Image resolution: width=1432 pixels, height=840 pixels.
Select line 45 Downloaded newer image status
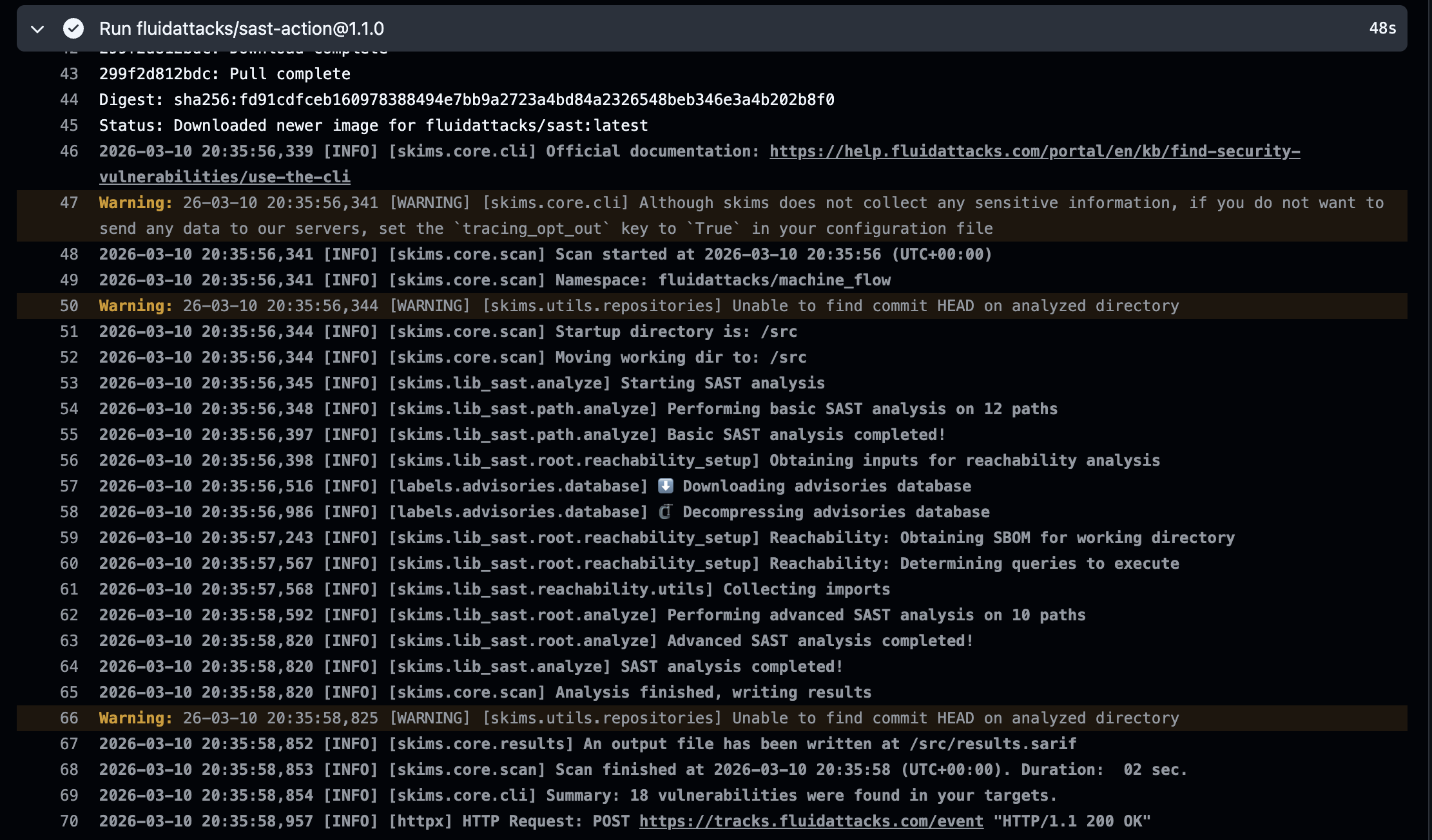[69, 125]
